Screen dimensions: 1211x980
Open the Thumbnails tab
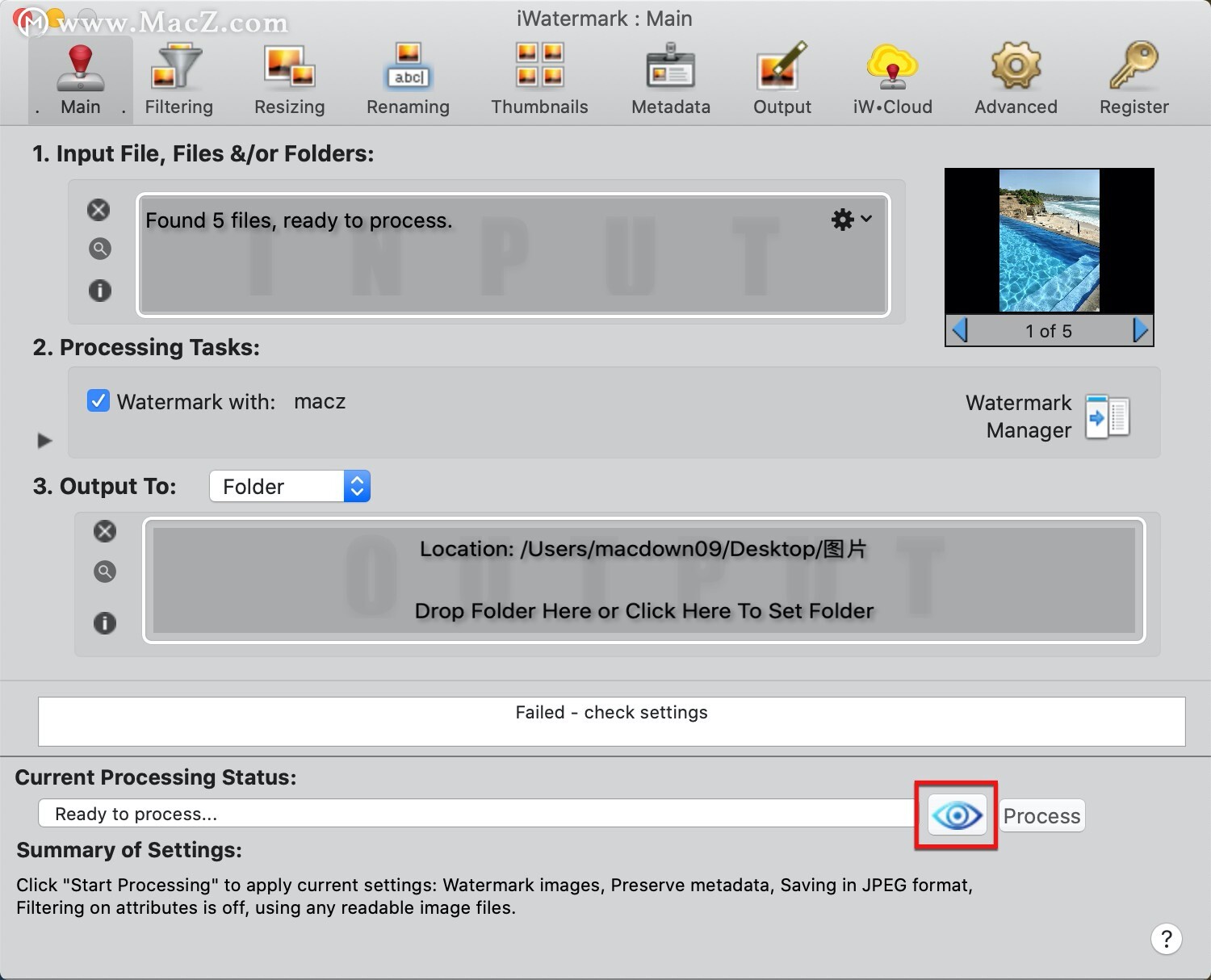pyautogui.click(x=539, y=80)
